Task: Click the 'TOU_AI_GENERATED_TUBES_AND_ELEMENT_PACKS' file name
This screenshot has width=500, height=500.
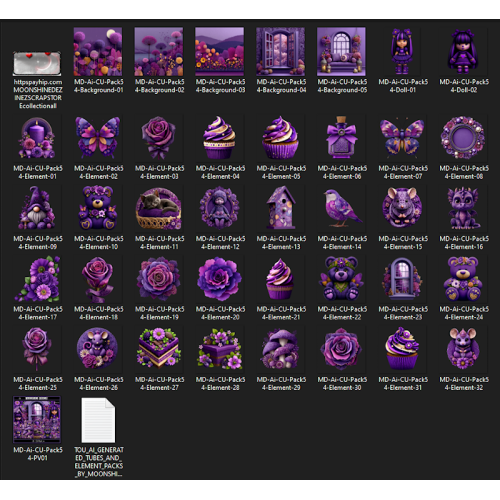Action: click(x=99, y=462)
